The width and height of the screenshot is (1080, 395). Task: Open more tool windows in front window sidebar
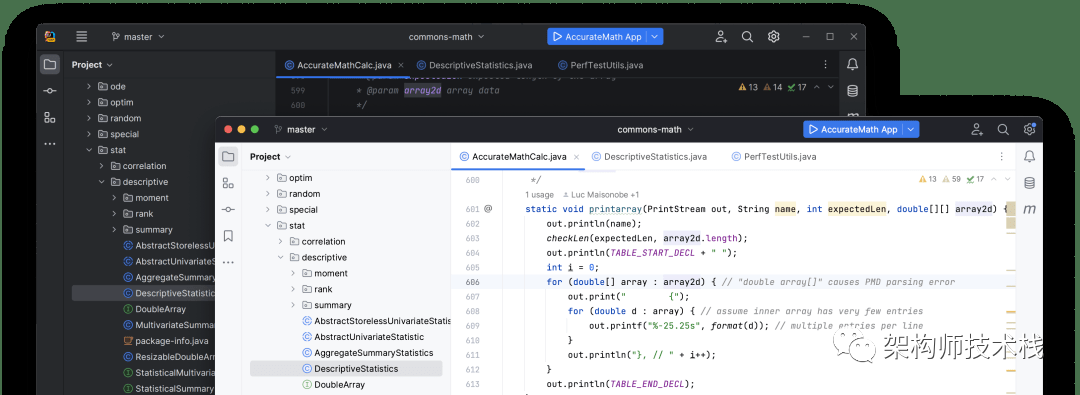tap(228, 262)
